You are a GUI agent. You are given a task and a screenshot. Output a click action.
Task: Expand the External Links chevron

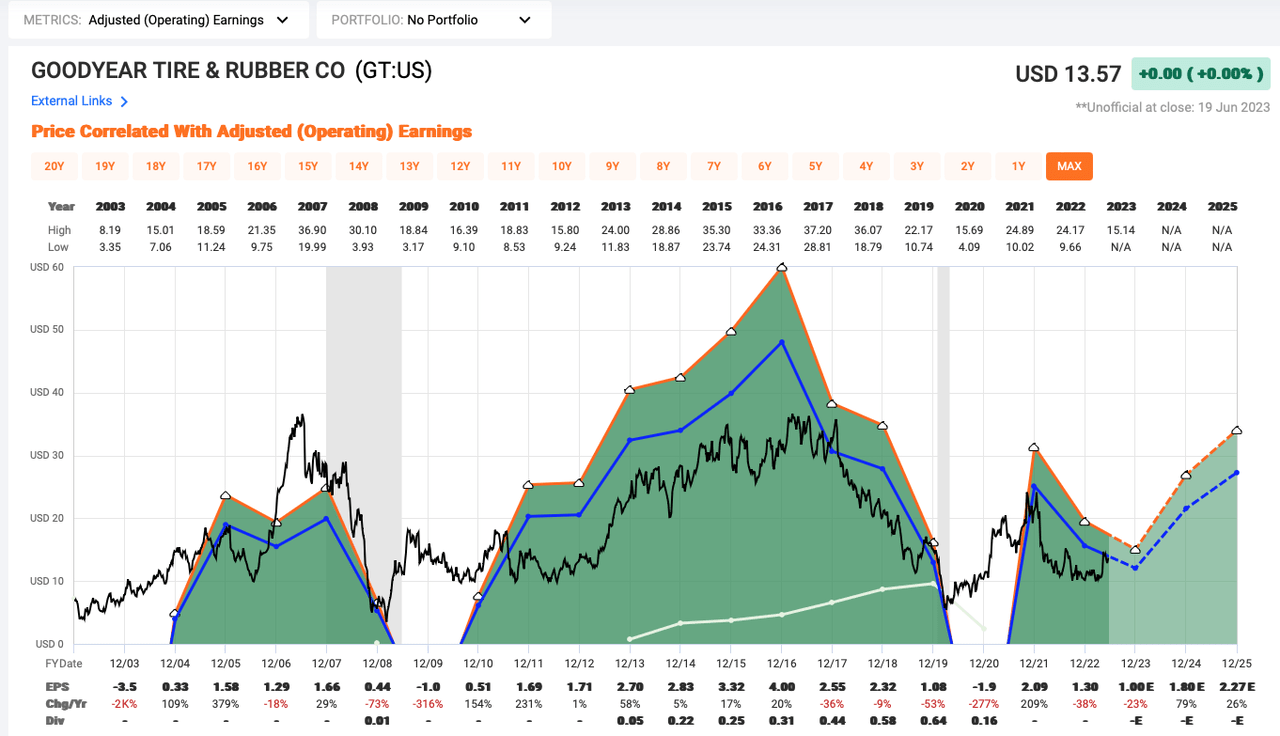coord(124,101)
